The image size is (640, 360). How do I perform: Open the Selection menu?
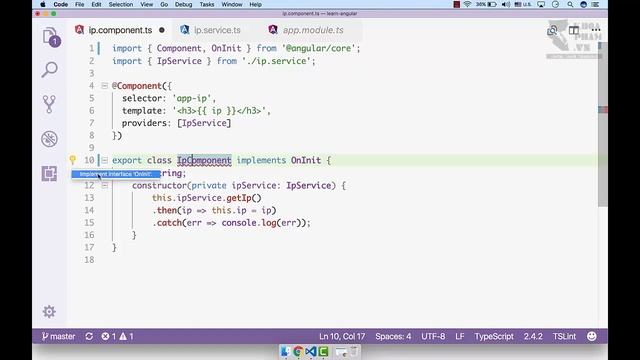[x=121, y=4]
